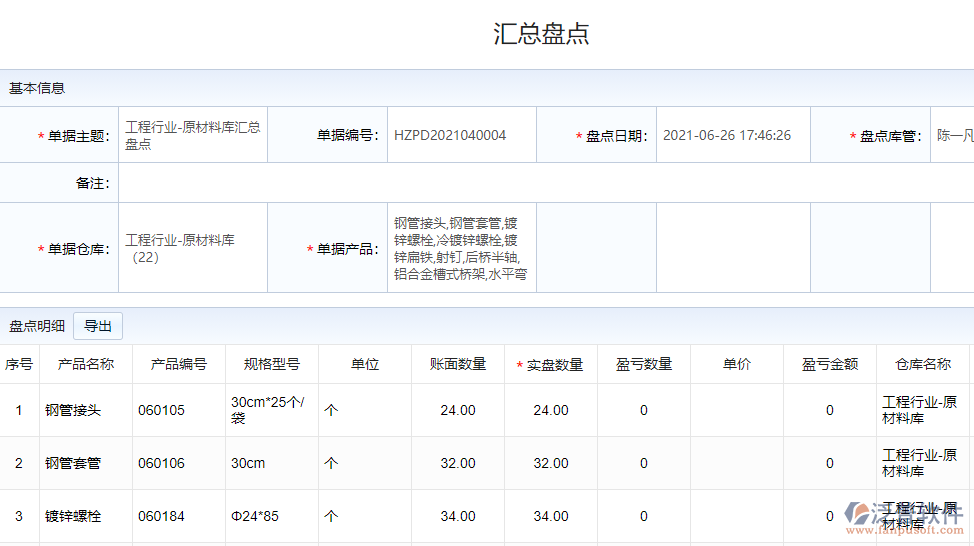Click the 基本信息 section header
Screen dimensions: 974x546
tap(37, 88)
